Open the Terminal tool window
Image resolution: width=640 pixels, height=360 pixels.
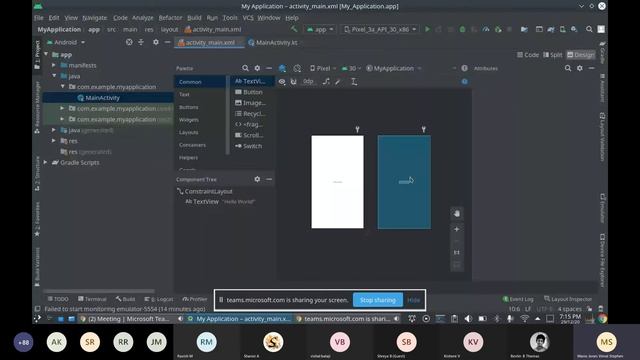click(92, 299)
